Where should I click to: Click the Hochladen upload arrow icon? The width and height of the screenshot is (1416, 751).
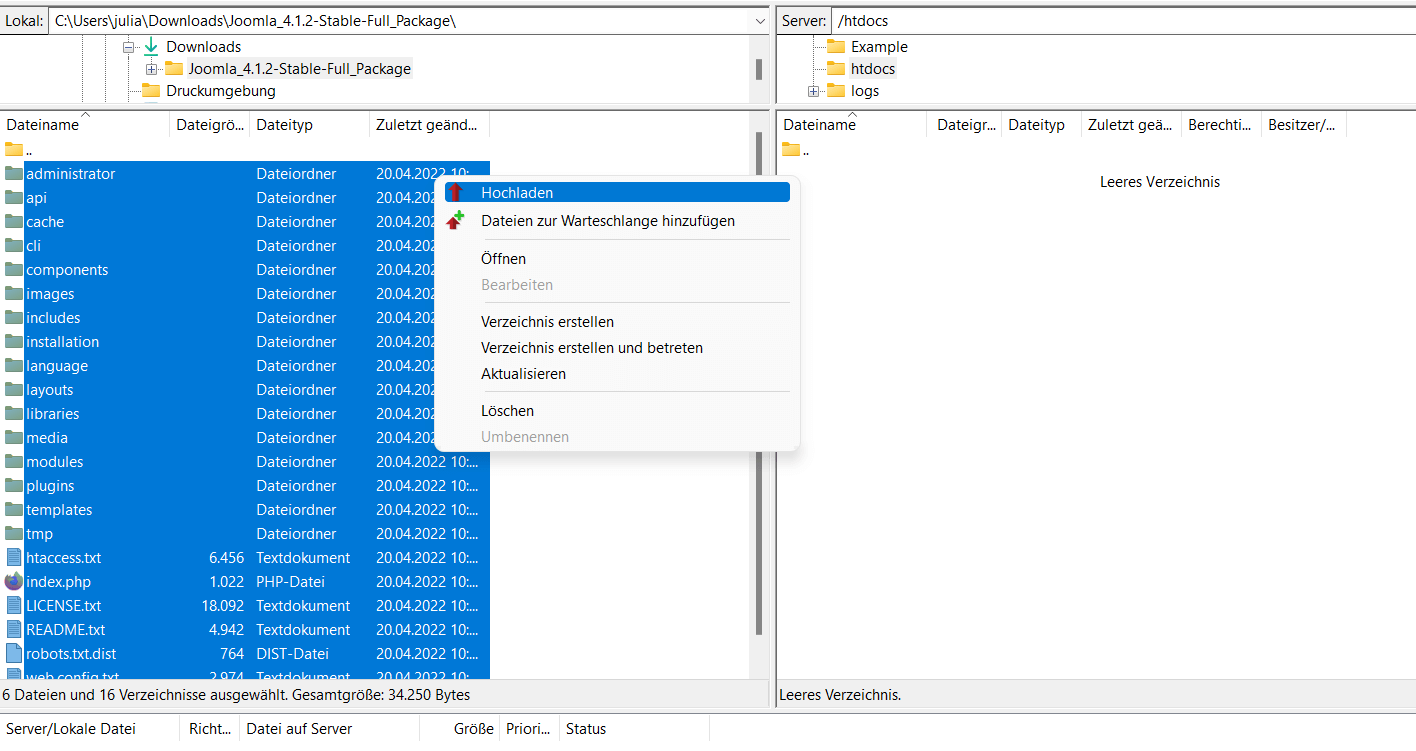456,192
